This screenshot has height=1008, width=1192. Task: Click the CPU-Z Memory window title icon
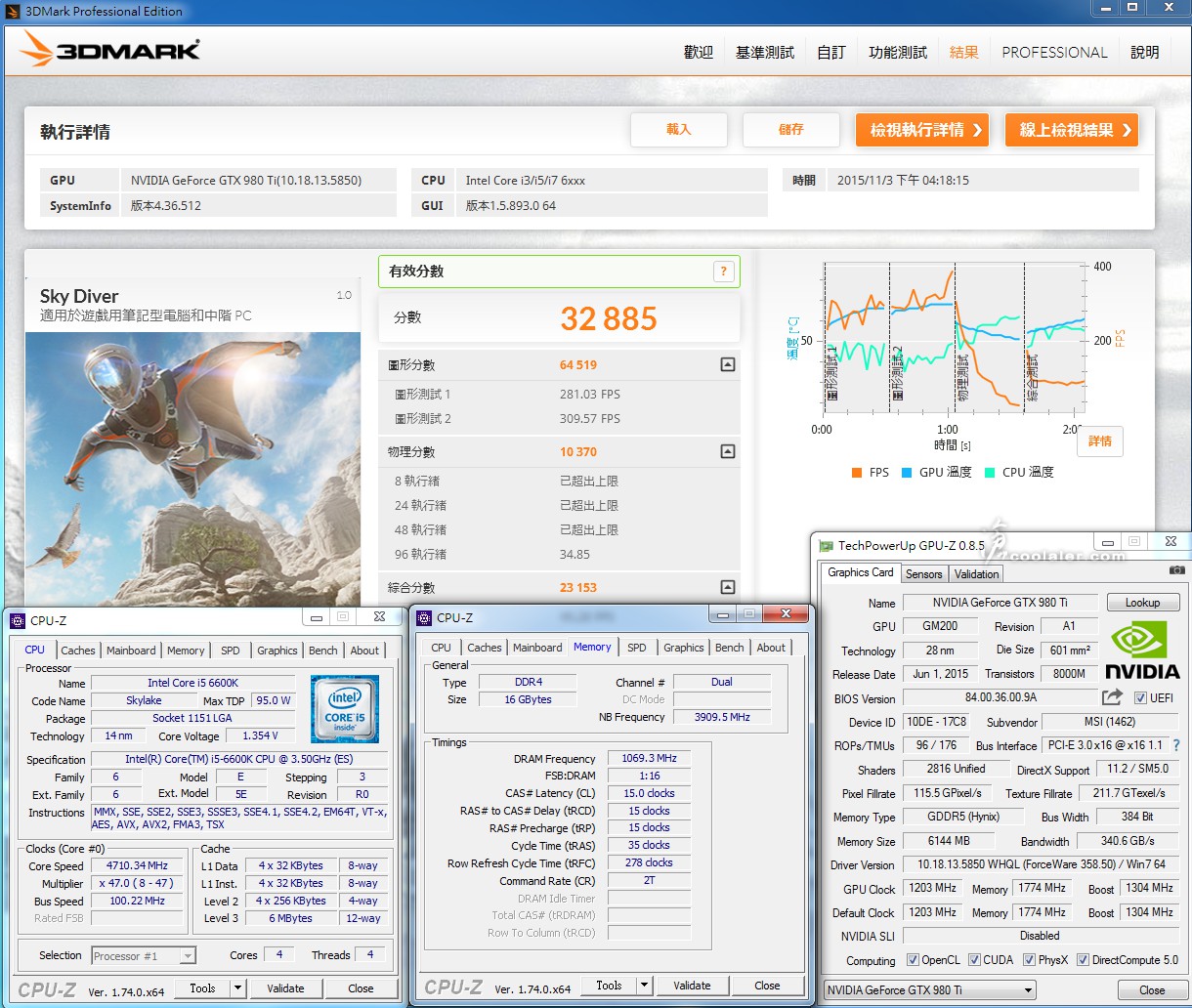(x=424, y=617)
